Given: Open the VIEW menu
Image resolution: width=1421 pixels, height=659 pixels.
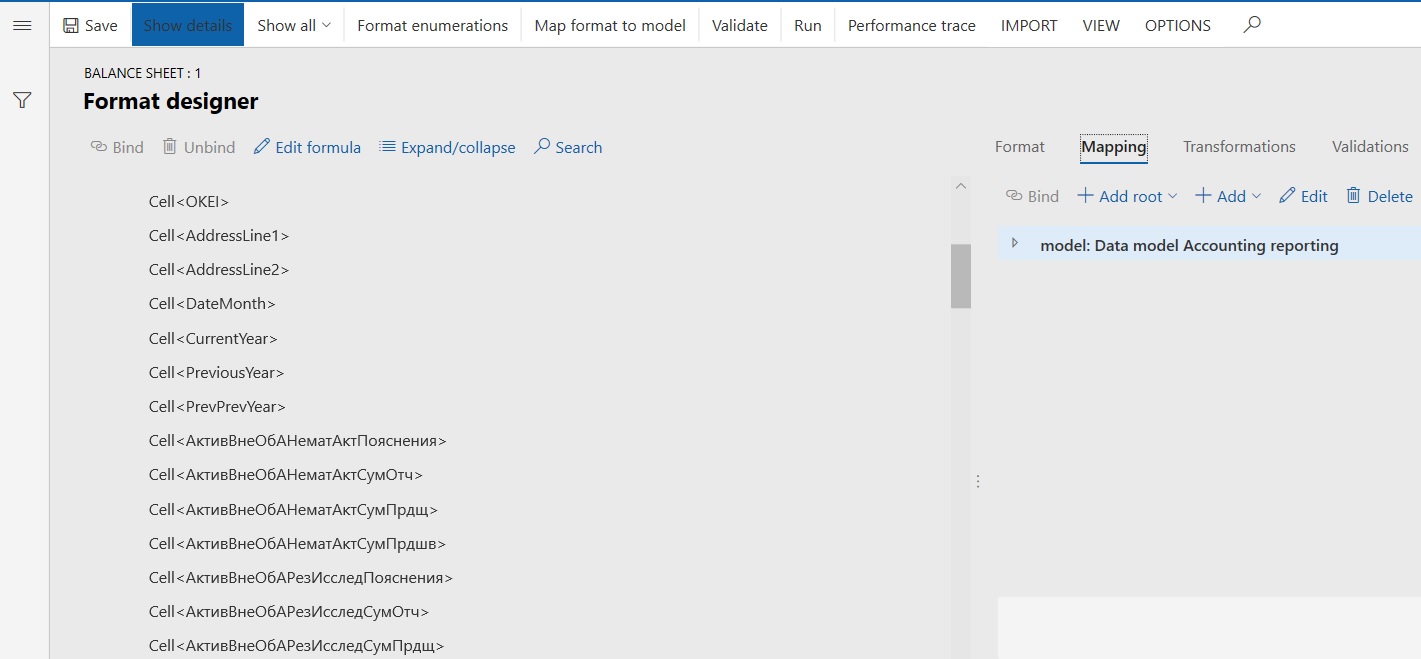Looking at the screenshot, I should click(1101, 25).
